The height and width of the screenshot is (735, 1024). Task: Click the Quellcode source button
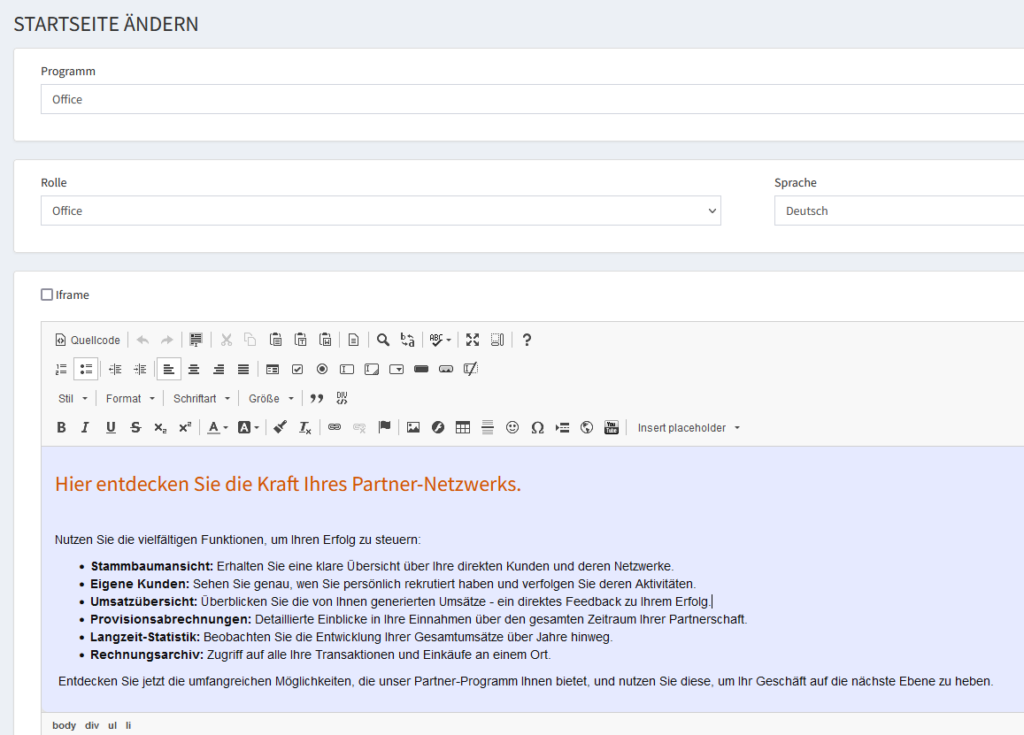(87, 340)
